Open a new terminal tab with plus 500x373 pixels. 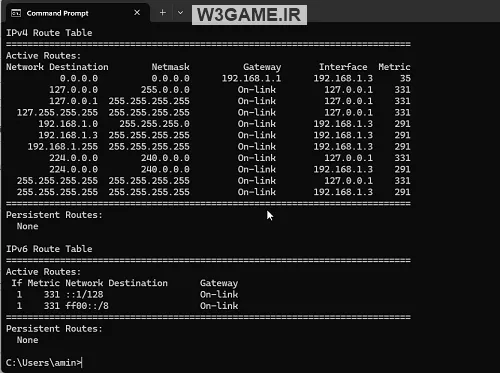162,13
